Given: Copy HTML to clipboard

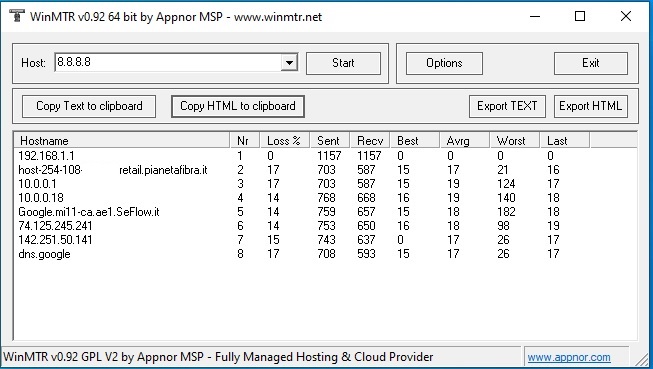Looking at the screenshot, I should (238, 106).
